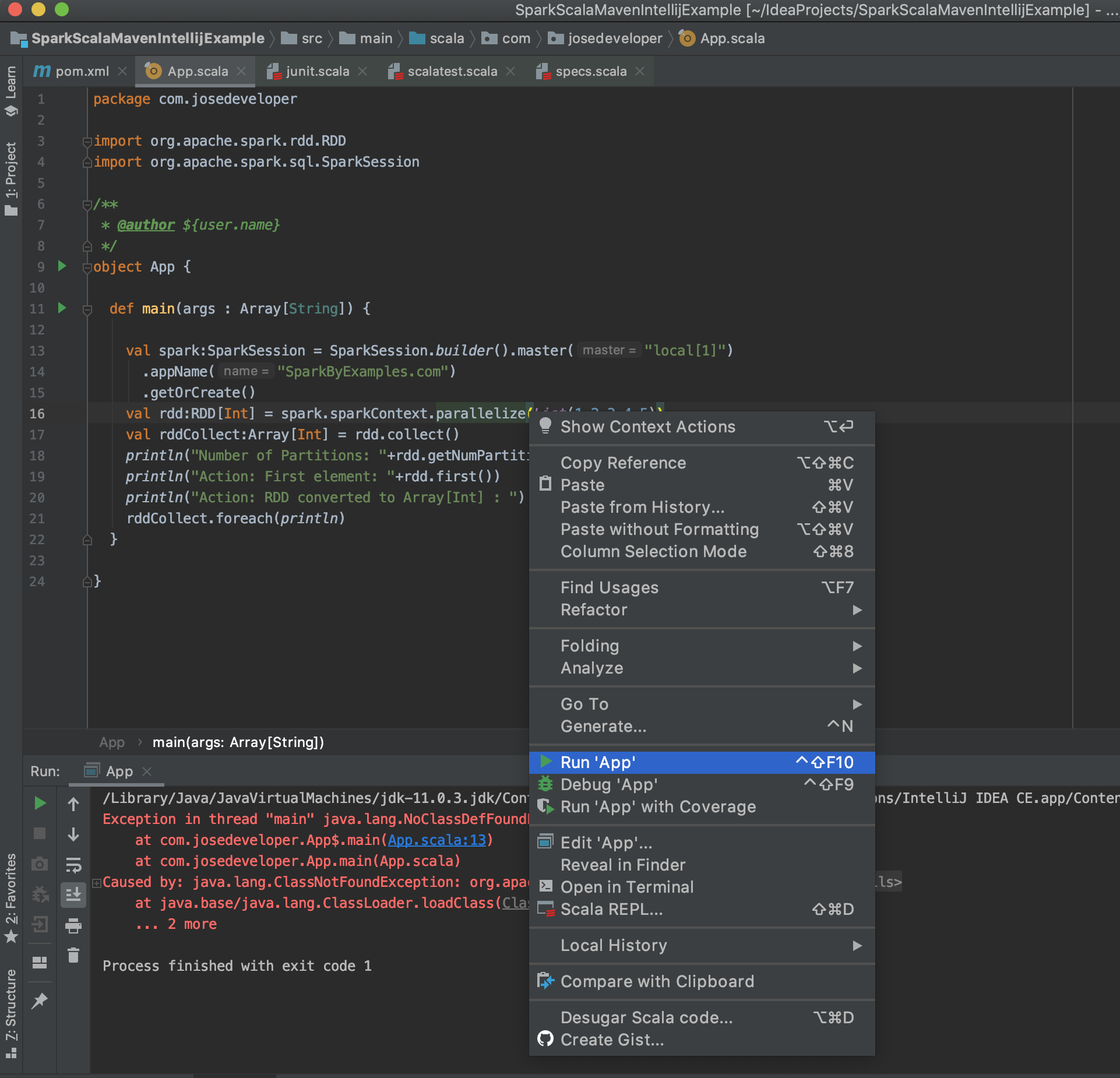The image size is (1120, 1078).
Task: Click the dump threads camera icon
Action: [x=40, y=864]
